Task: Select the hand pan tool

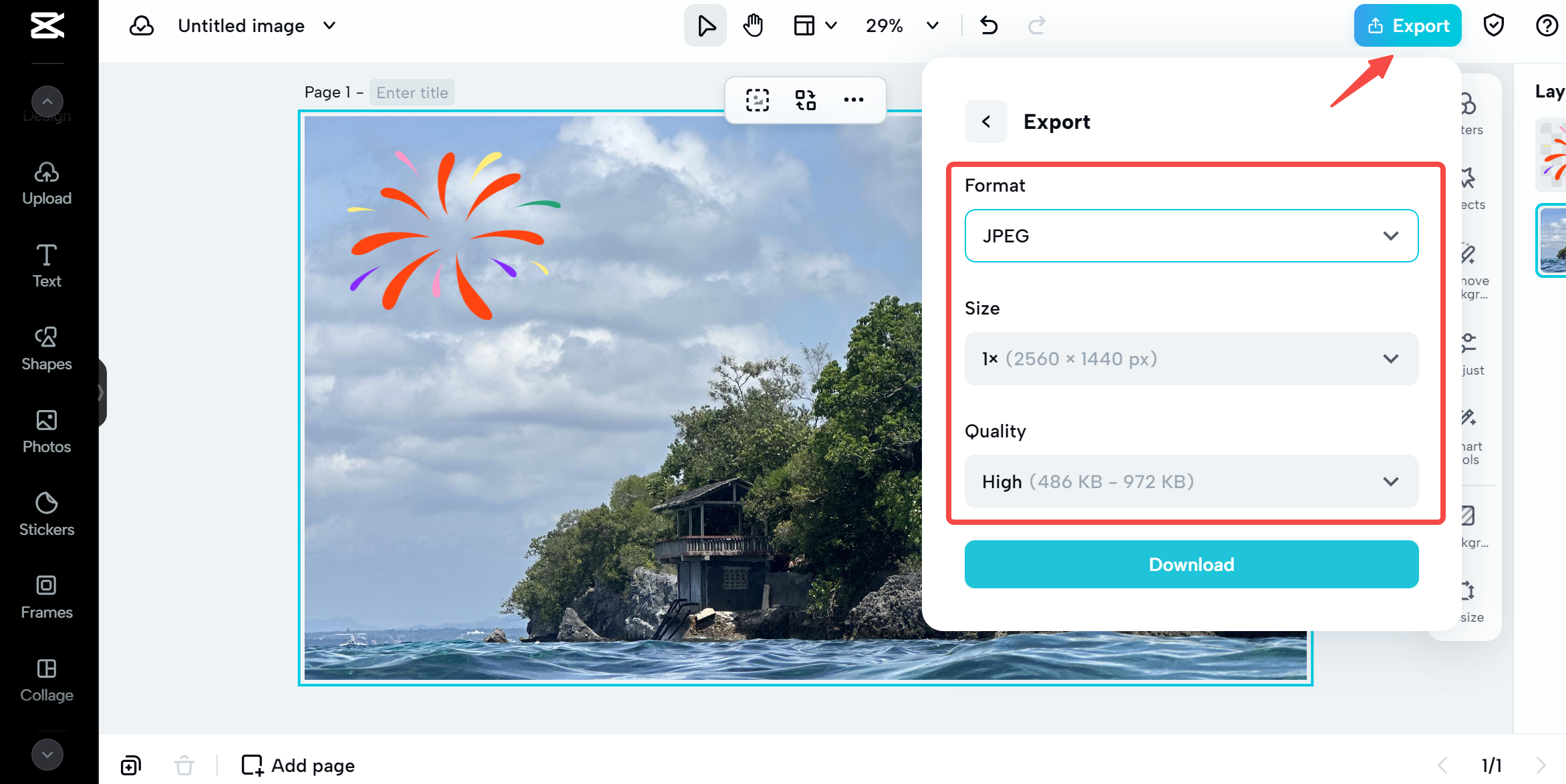Action: pyautogui.click(x=753, y=25)
